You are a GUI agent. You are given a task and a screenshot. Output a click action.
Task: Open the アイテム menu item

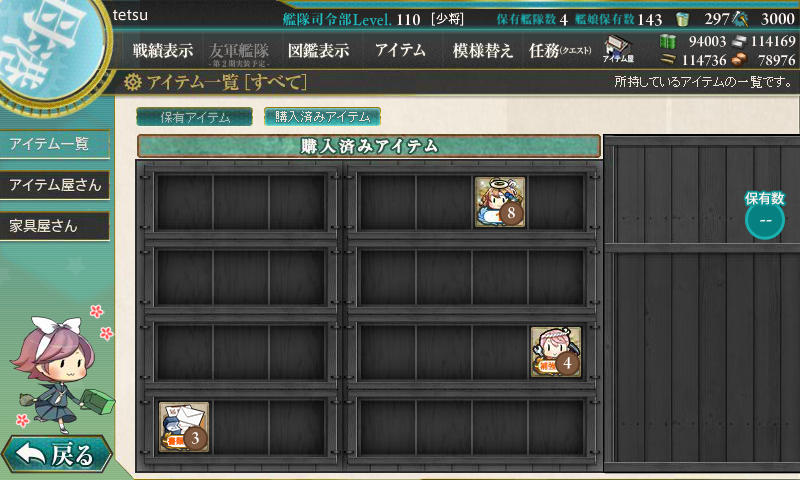(x=400, y=50)
